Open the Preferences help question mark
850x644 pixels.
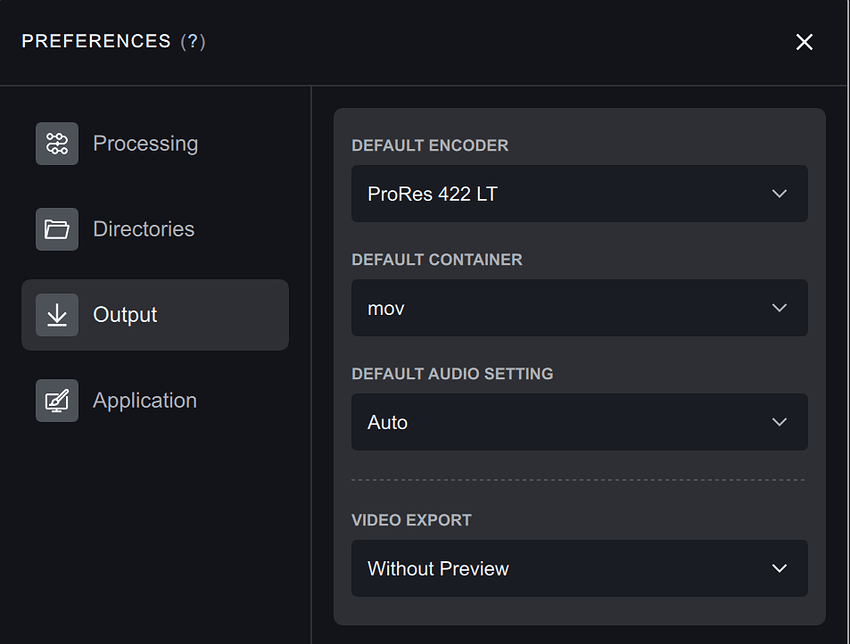click(x=193, y=42)
